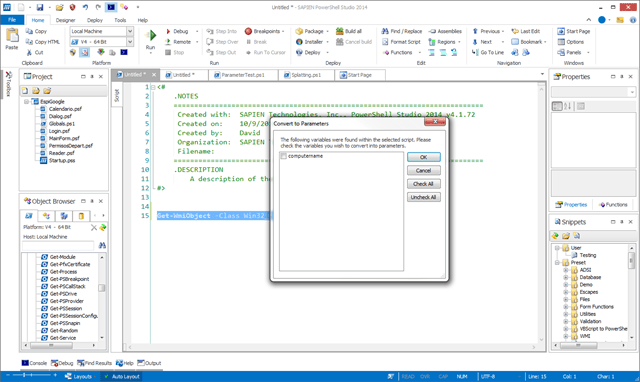Open the Local Machine dropdown
Screen dimensions: 640x382
click(x=130, y=31)
